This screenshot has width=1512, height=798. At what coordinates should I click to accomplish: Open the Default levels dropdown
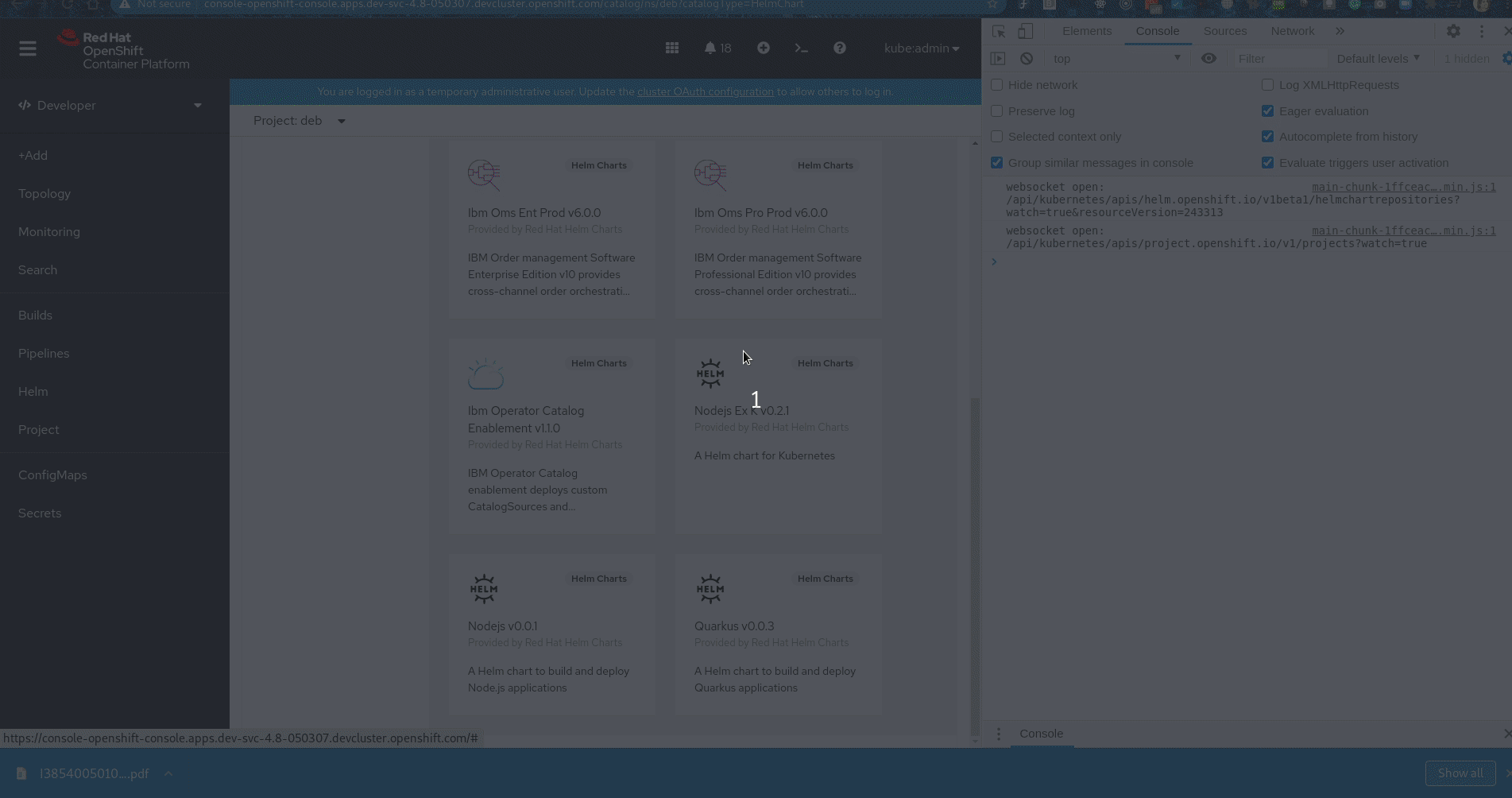pyautogui.click(x=1378, y=59)
